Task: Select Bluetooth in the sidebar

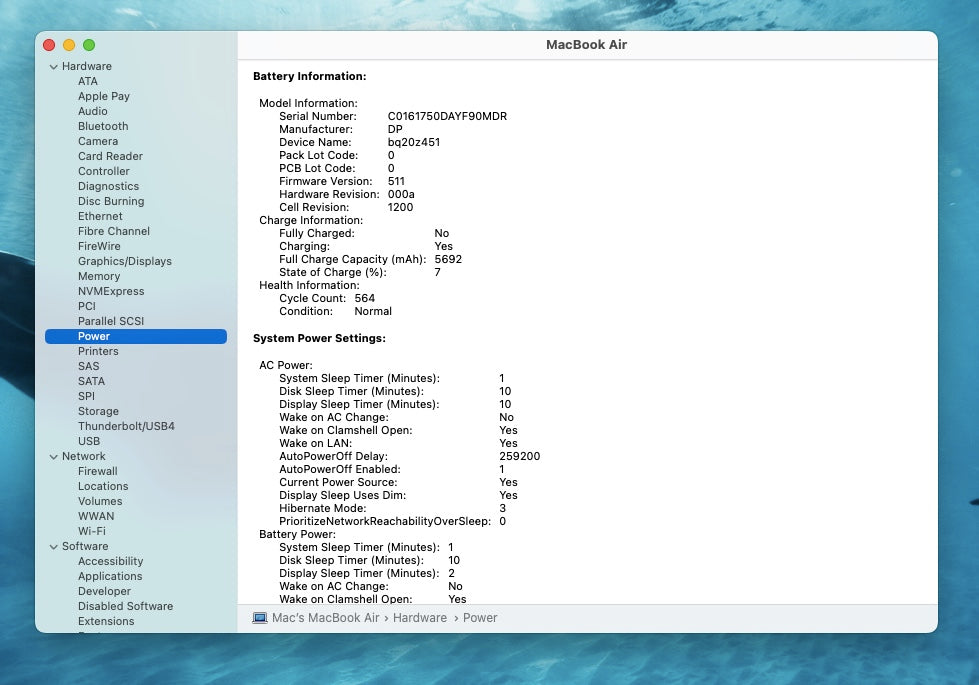Action: coord(103,126)
